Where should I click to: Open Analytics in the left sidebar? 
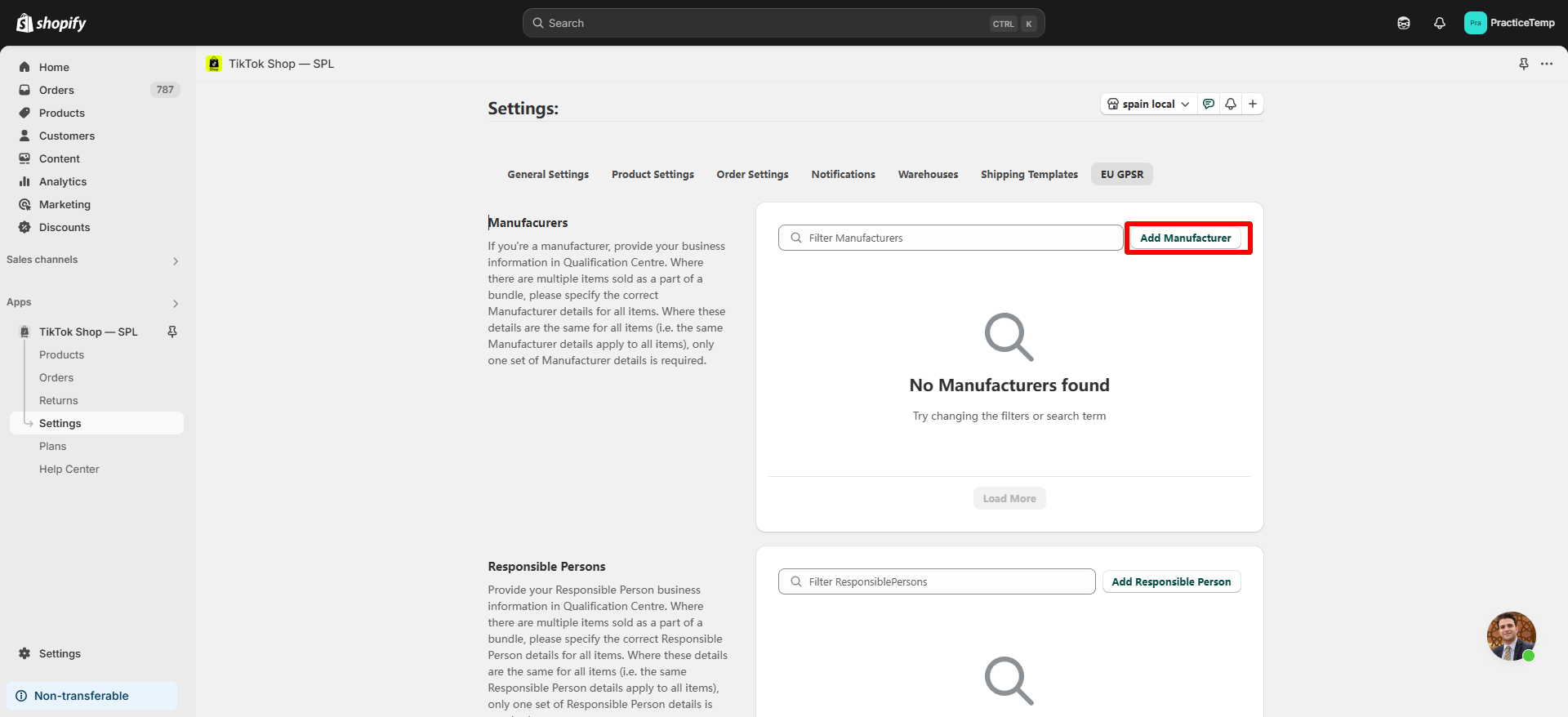63,181
